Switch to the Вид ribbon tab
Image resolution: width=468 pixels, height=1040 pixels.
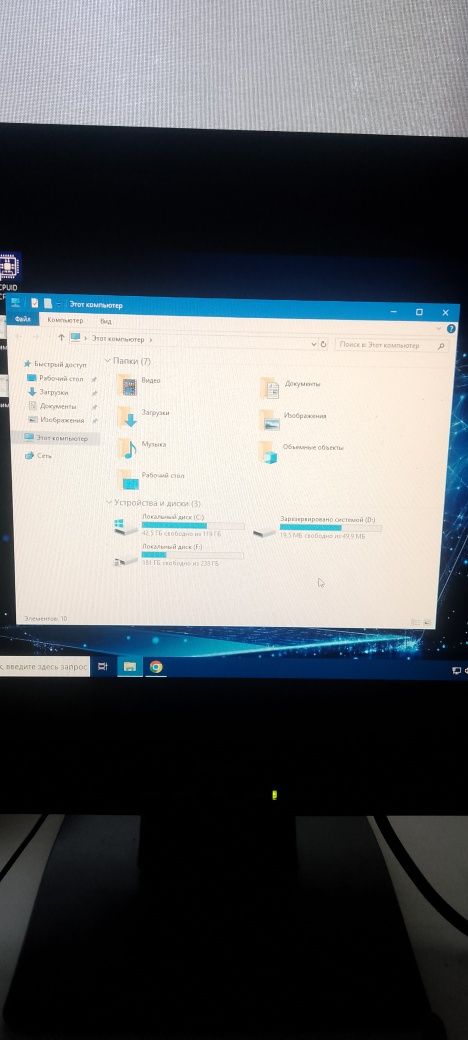click(105, 321)
